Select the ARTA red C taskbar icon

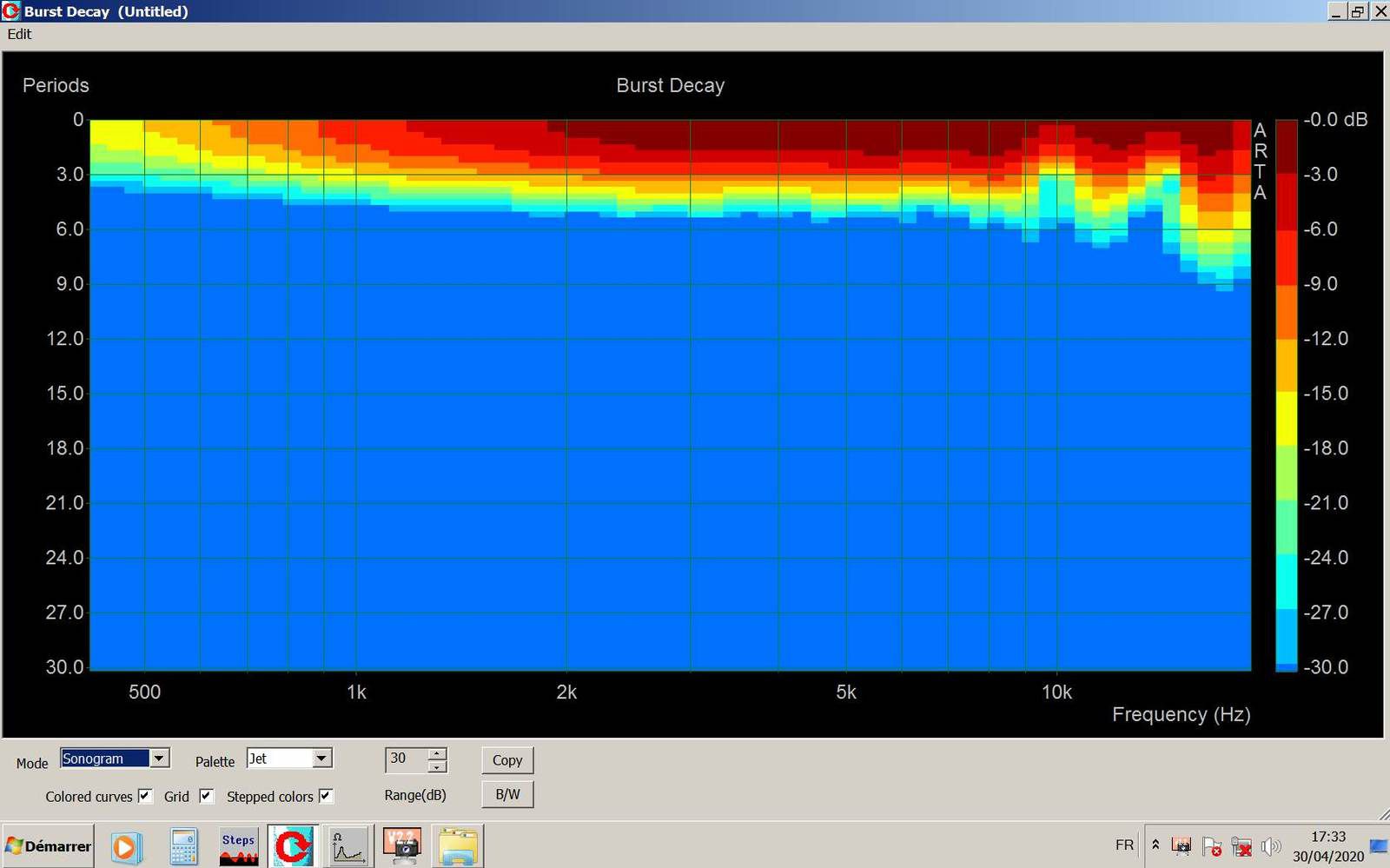293,847
